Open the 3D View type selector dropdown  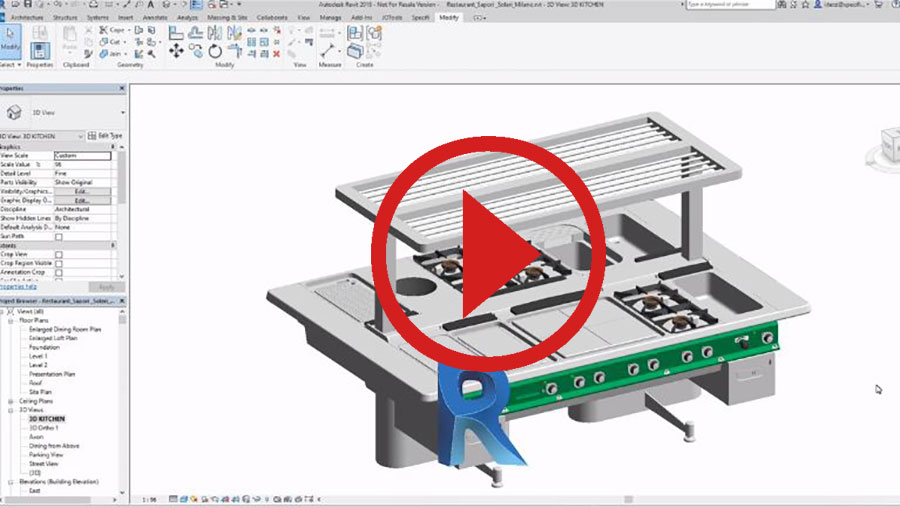(x=123, y=113)
